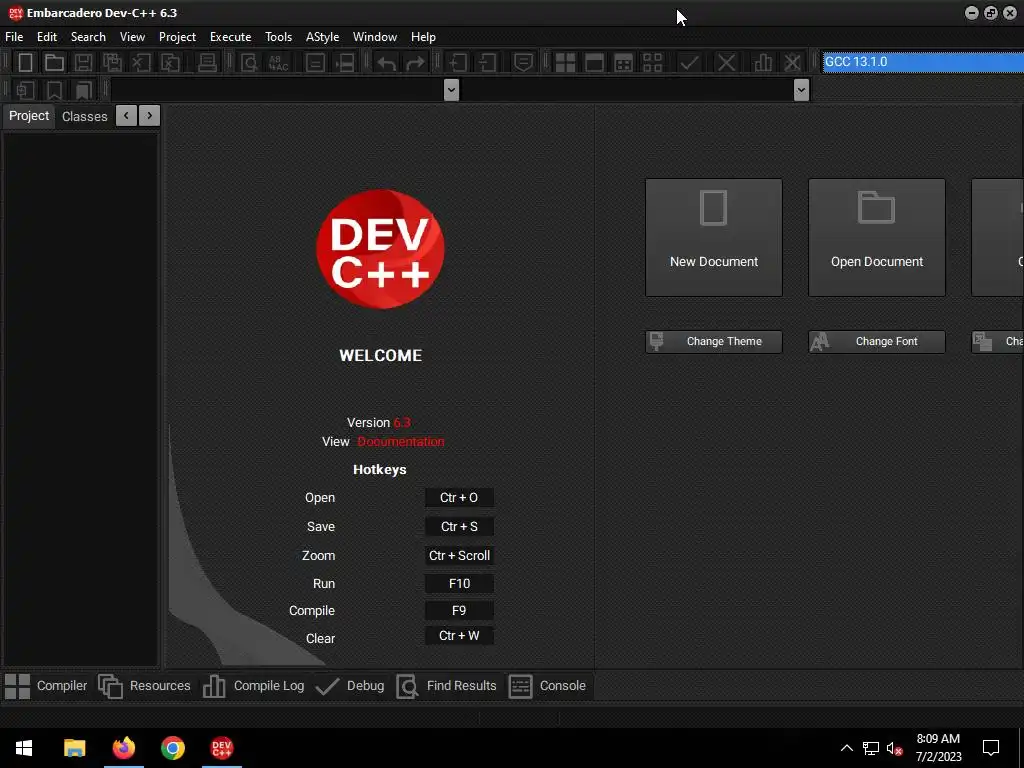Viewport: 1024px width, 768px height.
Task: Click the red 6.3 version link
Action: pyautogui.click(x=402, y=423)
